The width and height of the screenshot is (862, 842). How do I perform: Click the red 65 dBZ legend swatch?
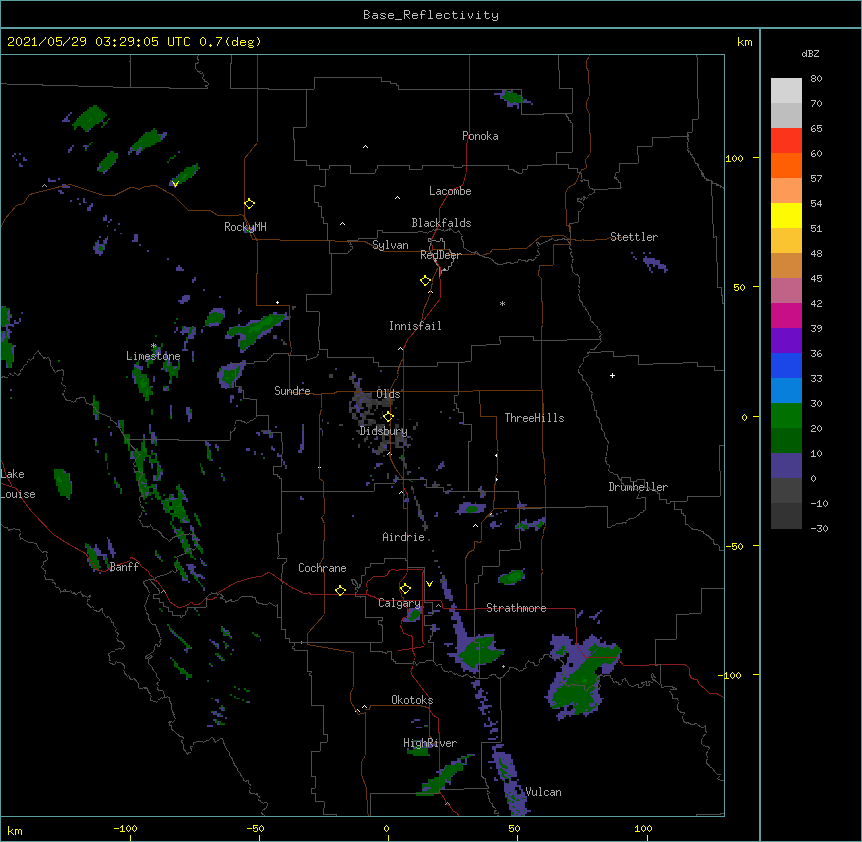coord(786,140)
